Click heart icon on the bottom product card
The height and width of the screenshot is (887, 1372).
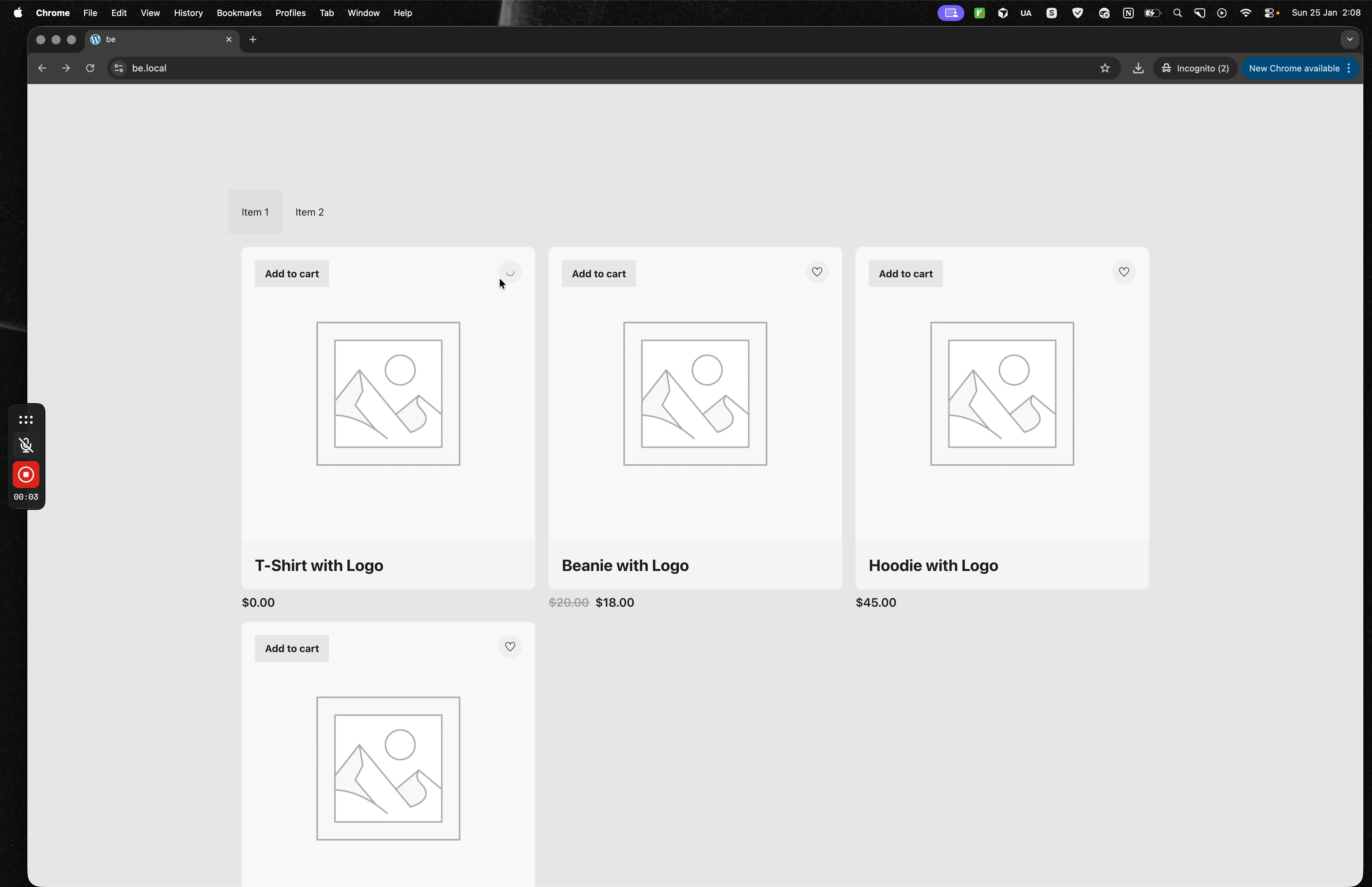click(x=509, y=647)
